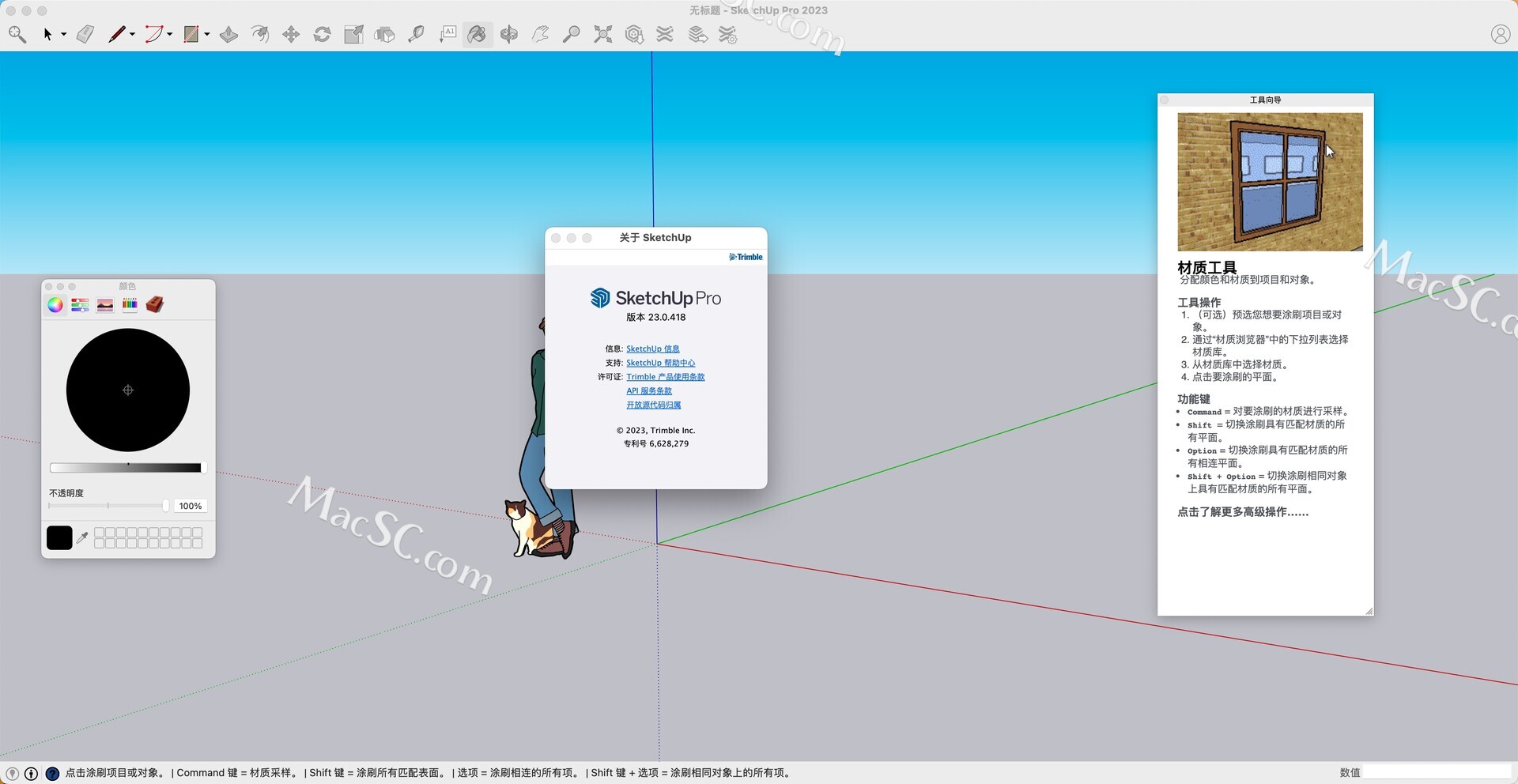Activate the Push/Pull tool
This screenshot has height=784, width=1518.
(229, 34)
